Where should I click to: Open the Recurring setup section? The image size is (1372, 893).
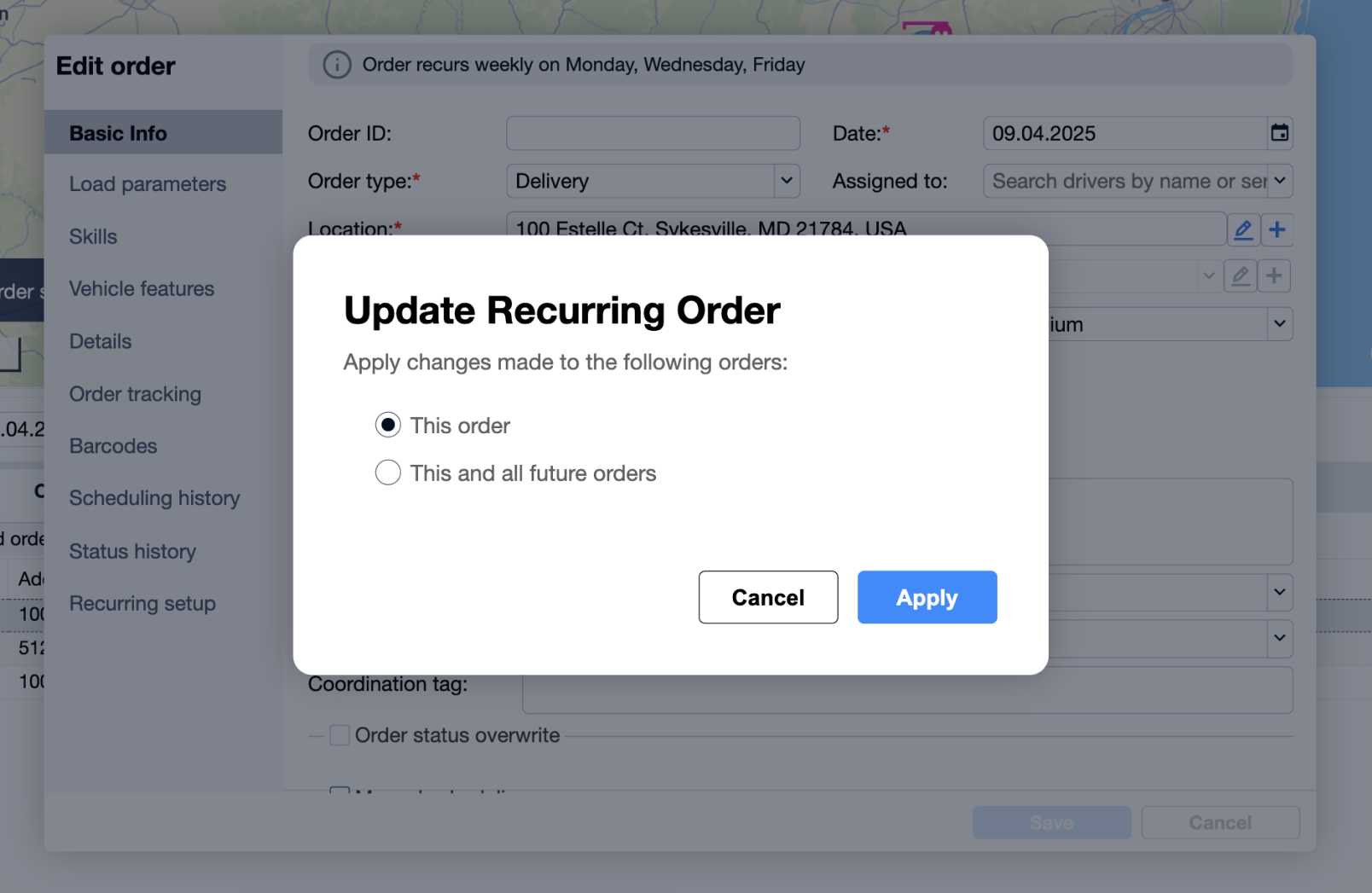[142, 603]
